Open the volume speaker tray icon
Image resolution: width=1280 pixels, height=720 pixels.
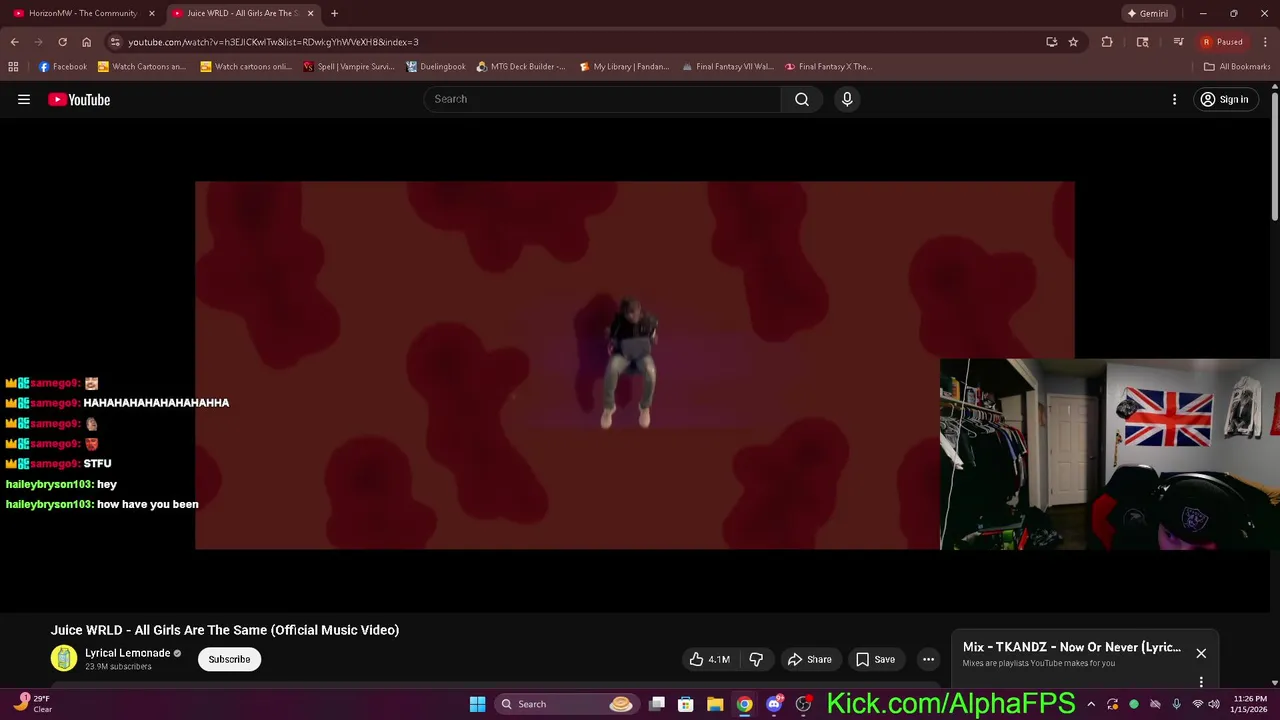pos(1214,704)
